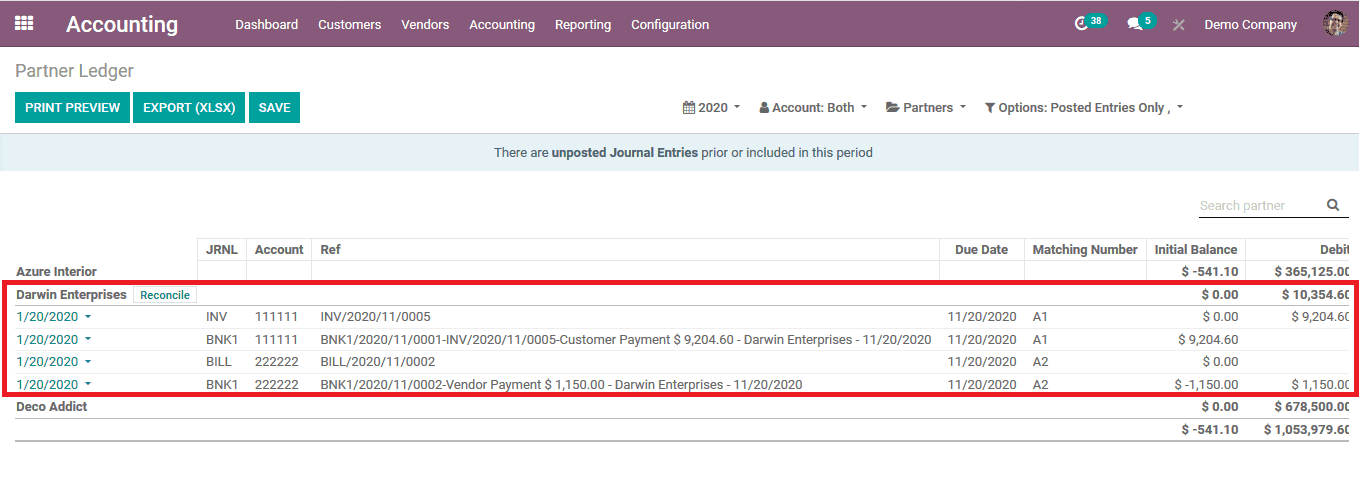The width and height of the screenshot is (1359, 489).
Task: Click the BILL/2020/11/0002 reference
Action: pyautogui.click(x=378, y=362)
